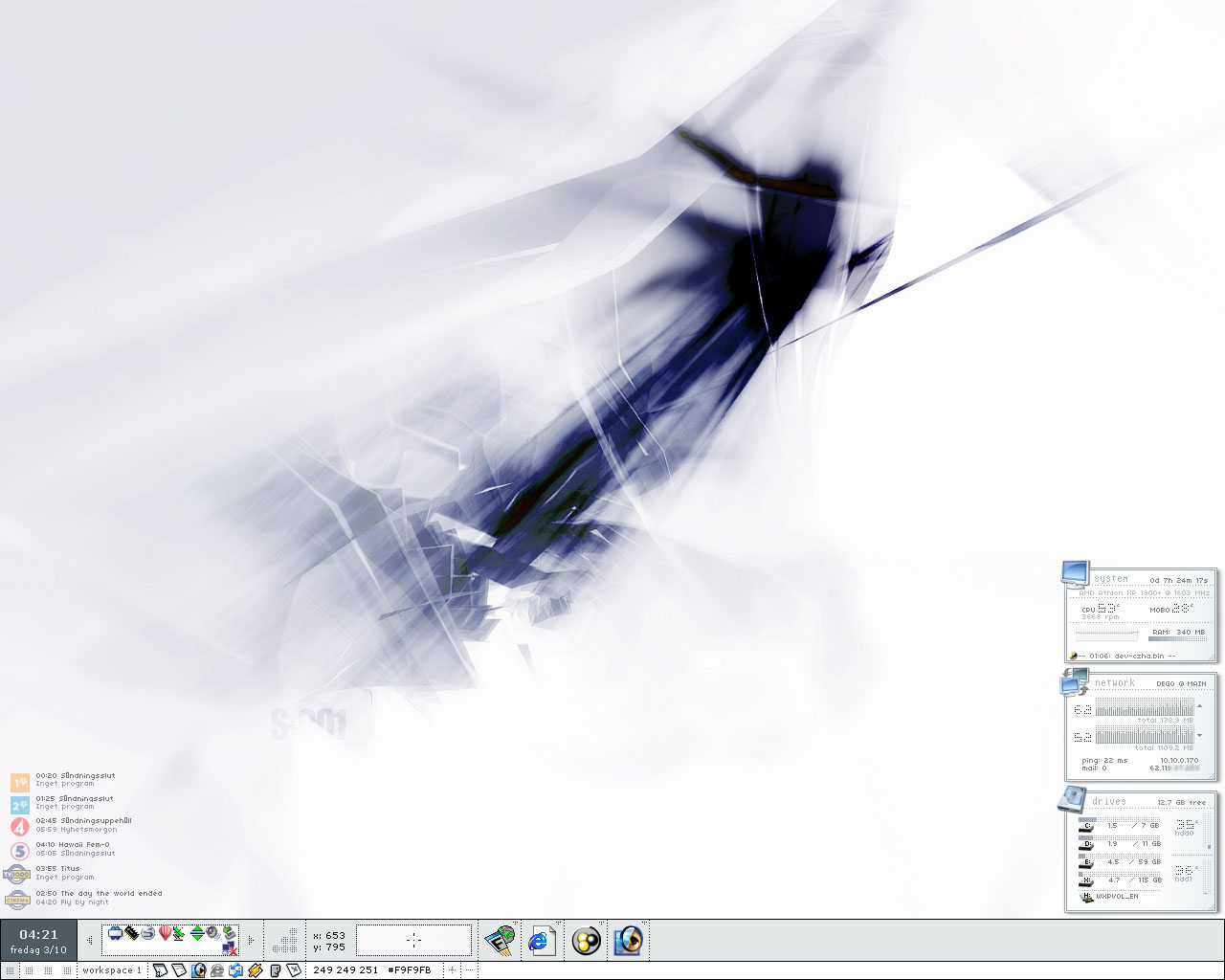Image resolution: width=1225 pixels, height=980 pixels.
Task: Click the workspace 1 label
Action: pos(112,969)
